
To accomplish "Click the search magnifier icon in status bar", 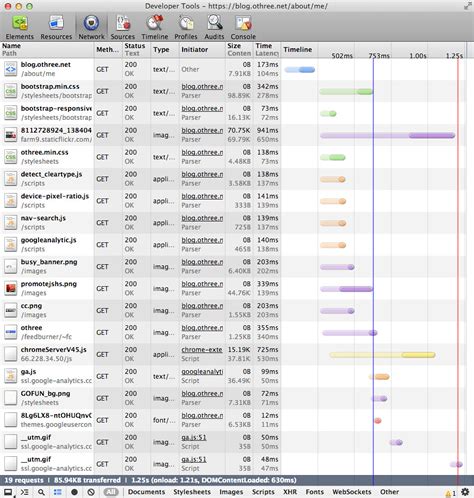I will (41, 492).
